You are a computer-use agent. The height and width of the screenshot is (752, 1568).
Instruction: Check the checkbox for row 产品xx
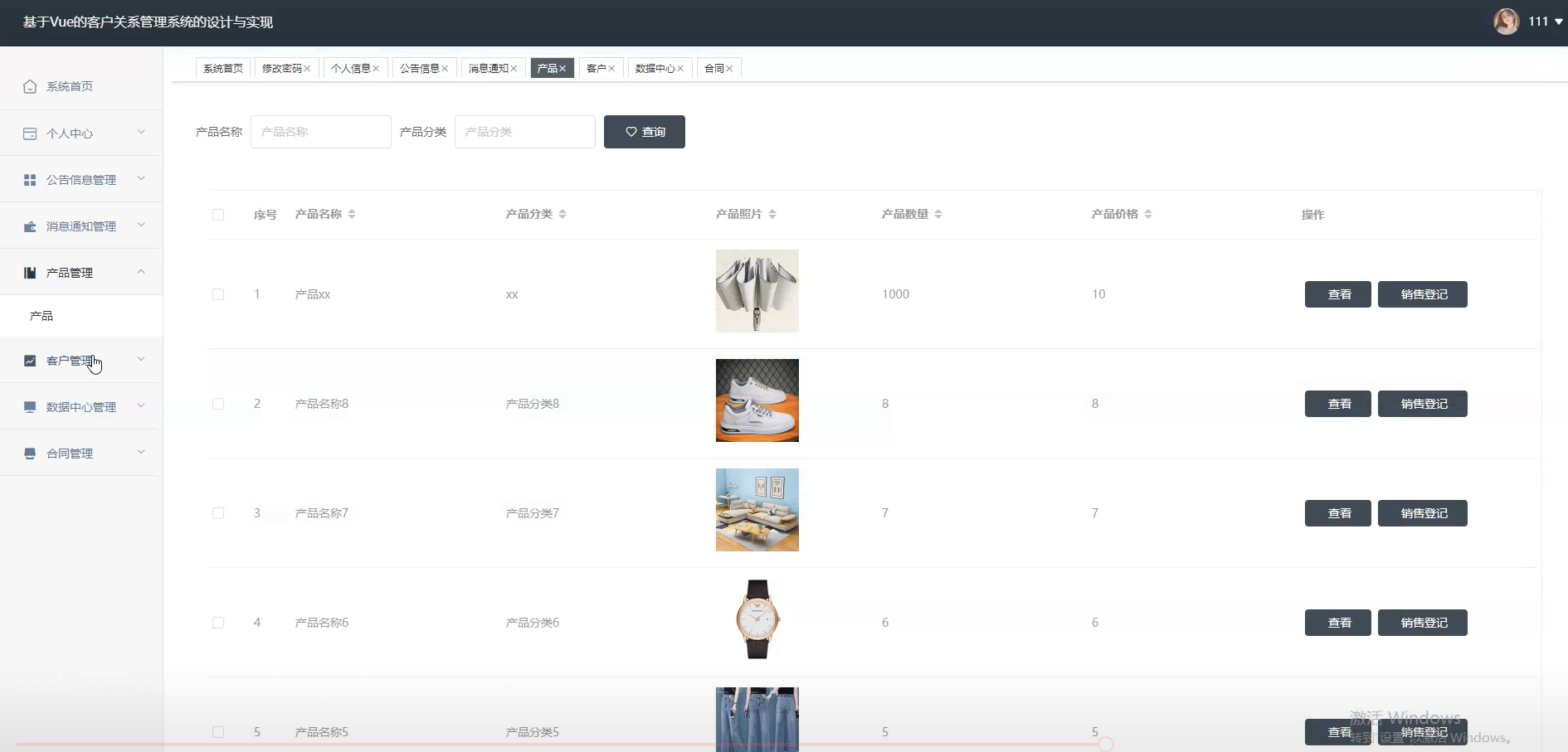218,294
